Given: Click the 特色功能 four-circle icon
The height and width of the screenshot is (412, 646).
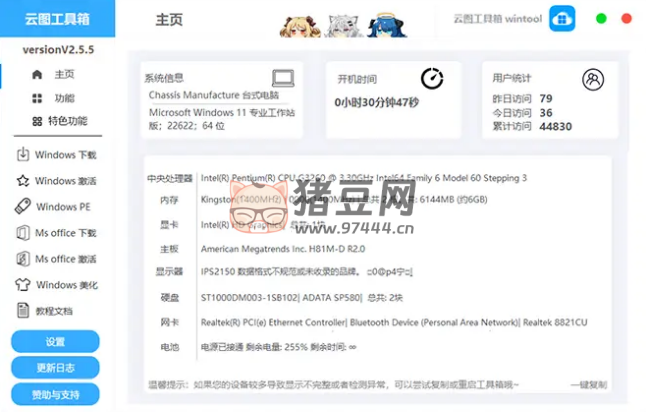Looking at the screenshot, I should coord(37,121).
